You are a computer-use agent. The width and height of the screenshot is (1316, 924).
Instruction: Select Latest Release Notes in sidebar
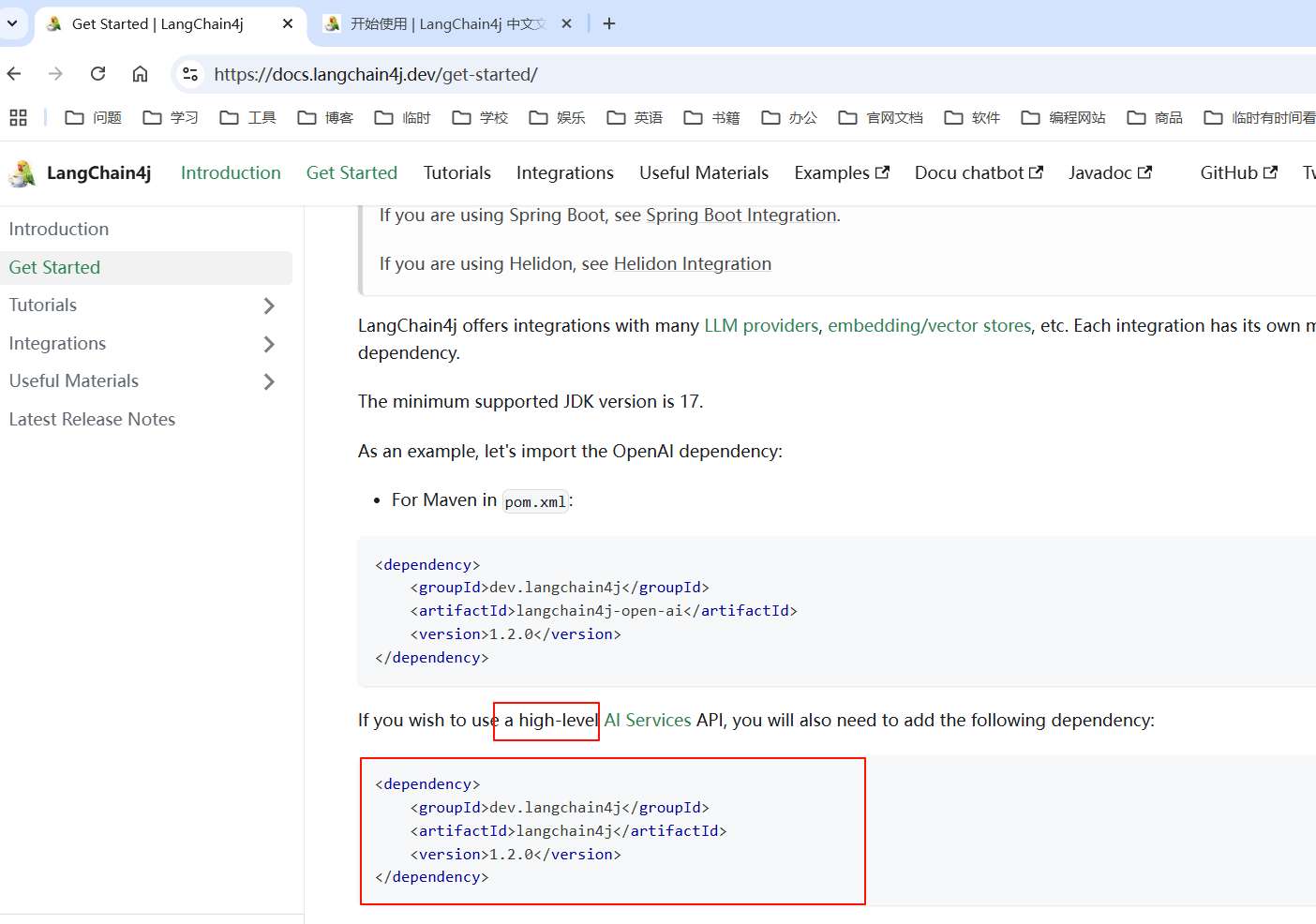tap(92, 419)
